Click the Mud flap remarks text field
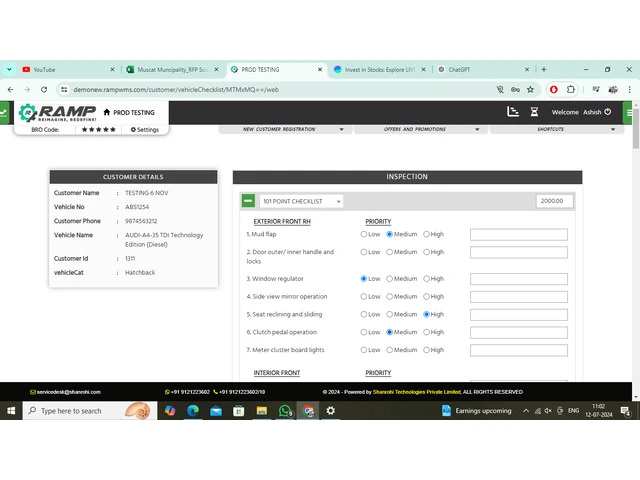This screenshot has width=640, height=480. [x=518, y=235]
